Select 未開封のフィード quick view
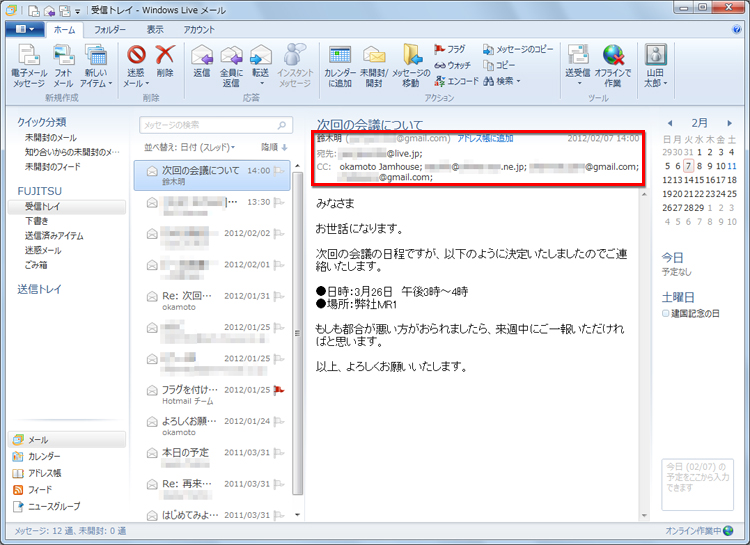Screen dimensions: 750x545 coord(53,167)
